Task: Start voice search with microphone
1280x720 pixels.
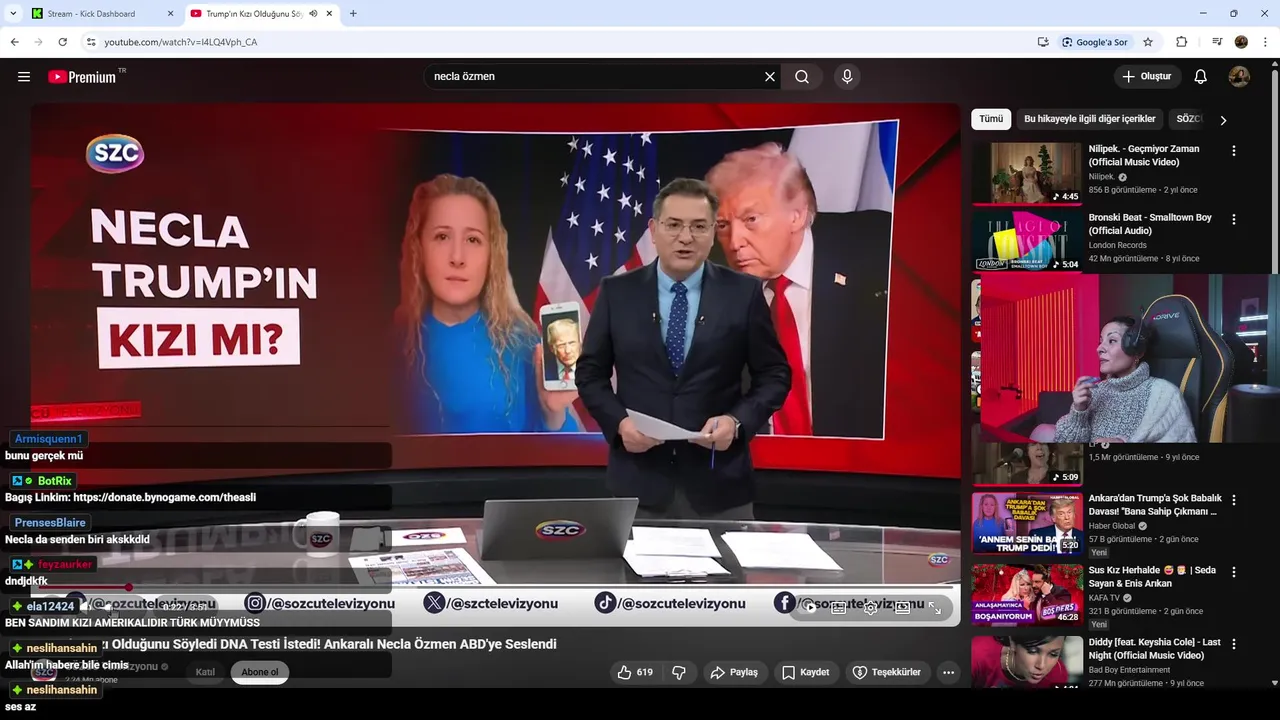Action: coord(847,77)
